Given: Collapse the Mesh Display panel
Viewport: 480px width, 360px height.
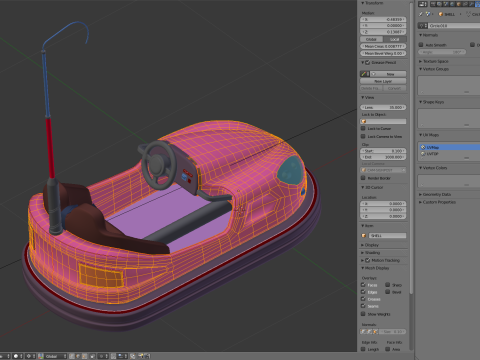Looking at the screenshot, I should (x=363, y=268).
